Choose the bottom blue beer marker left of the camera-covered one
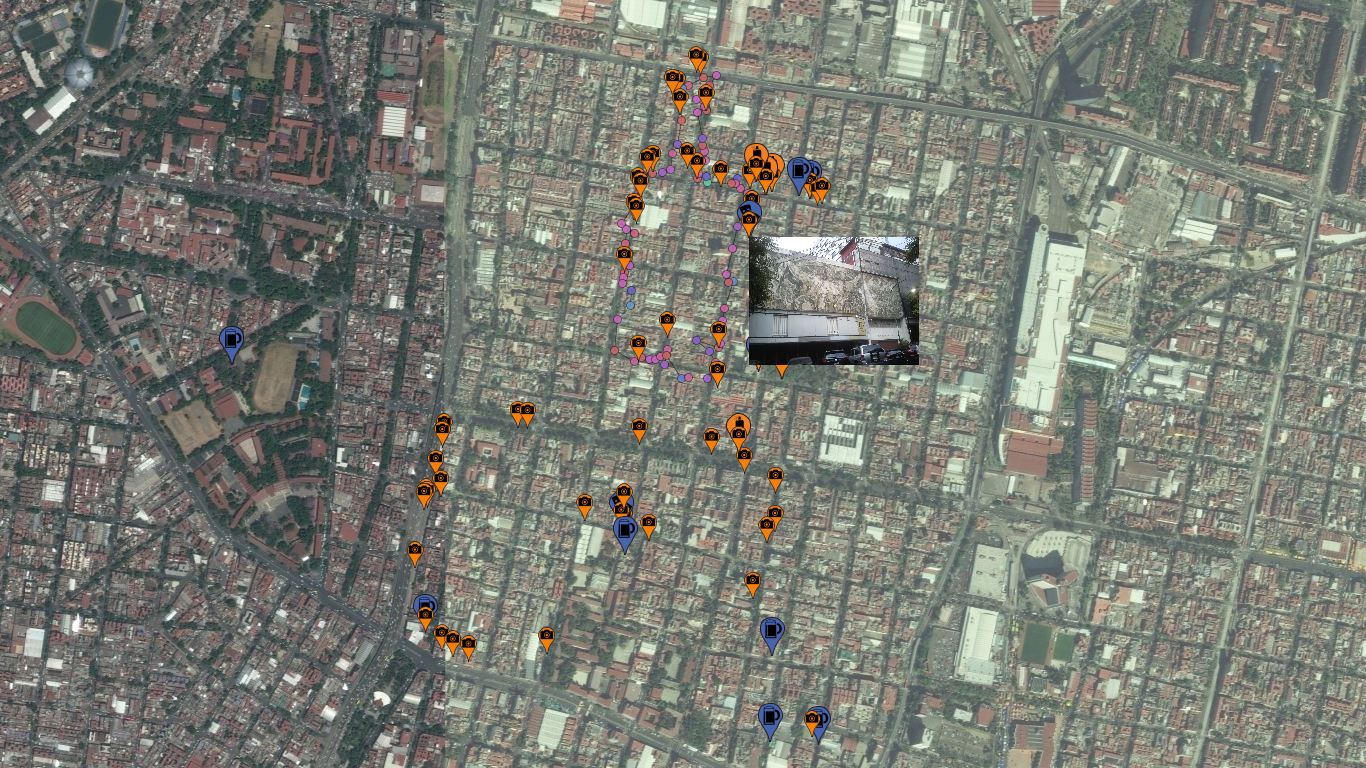1366x768 pixels. [x=769, y=720]
